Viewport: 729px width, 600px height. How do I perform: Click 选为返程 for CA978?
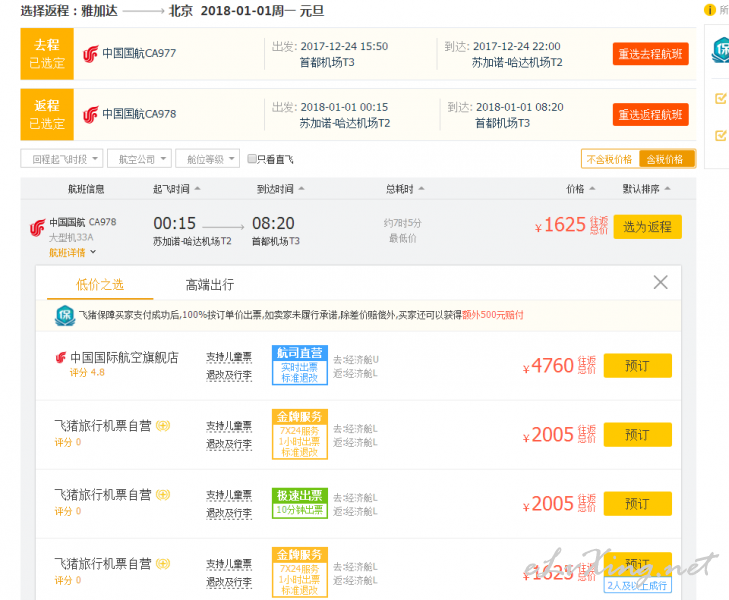click(x=647, y=227)
